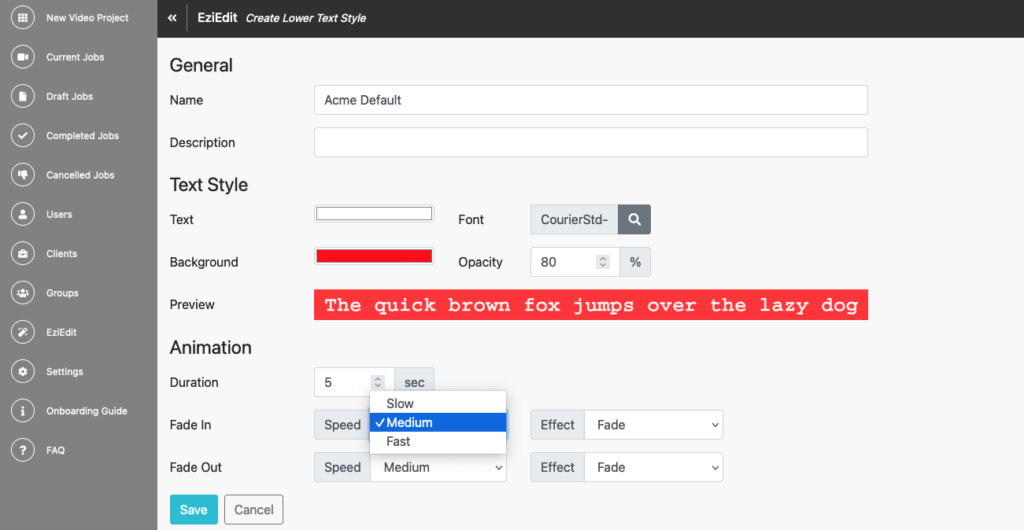The image size is (1024, 530).
Task: Click the Users label in sidebar
Action: click(x=59, y=214)
